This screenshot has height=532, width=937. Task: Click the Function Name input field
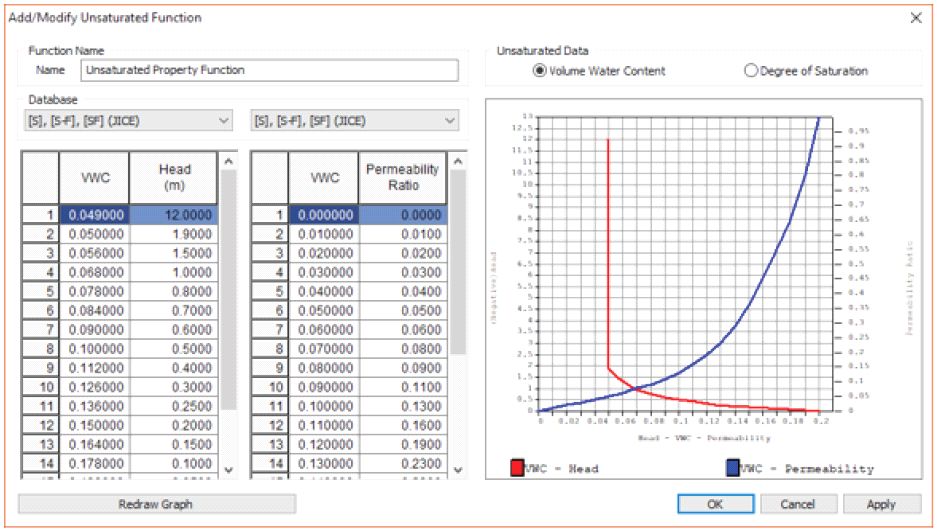click(x=269, y=70)
